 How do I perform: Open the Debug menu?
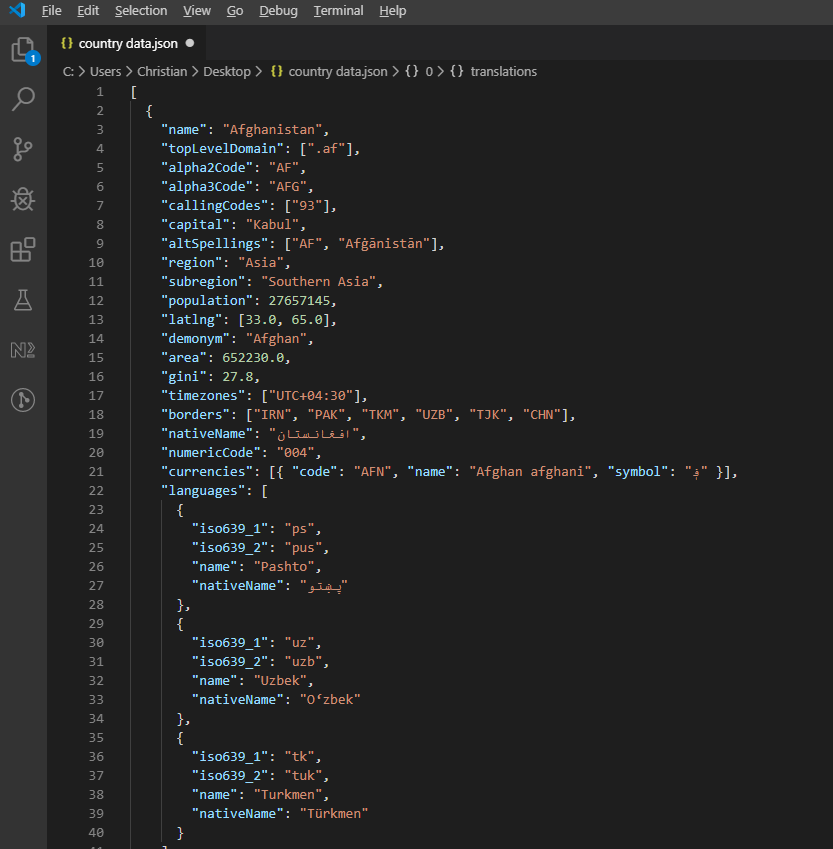[278, 11]
